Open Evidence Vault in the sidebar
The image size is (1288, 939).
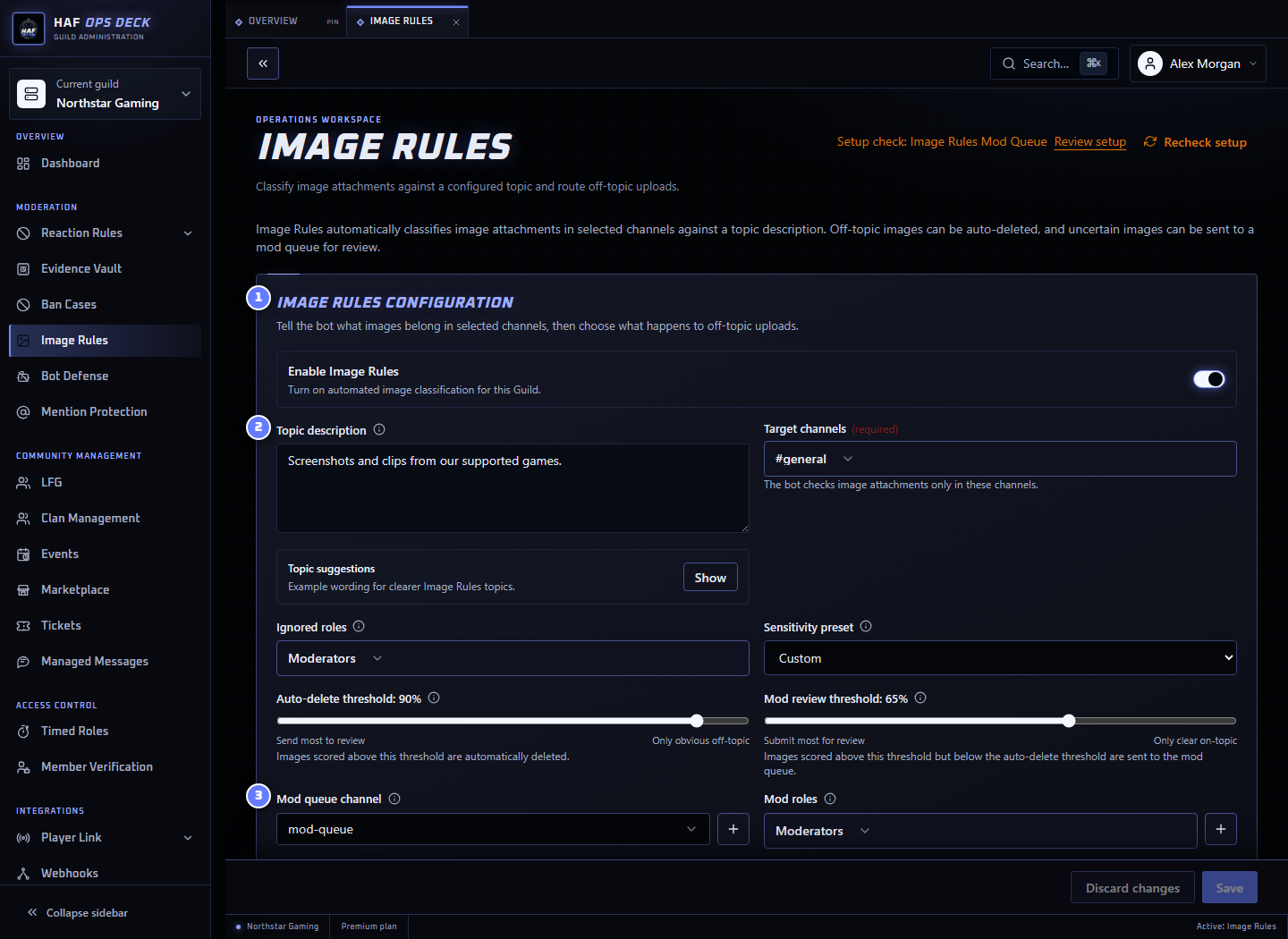[x=105, y=269]
